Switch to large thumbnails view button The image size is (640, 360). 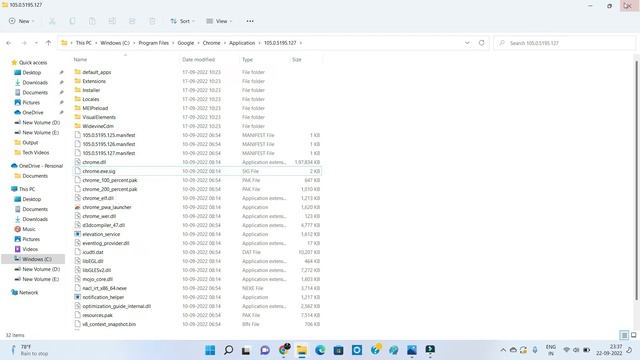pyautogui.click(x=633, y=335)
